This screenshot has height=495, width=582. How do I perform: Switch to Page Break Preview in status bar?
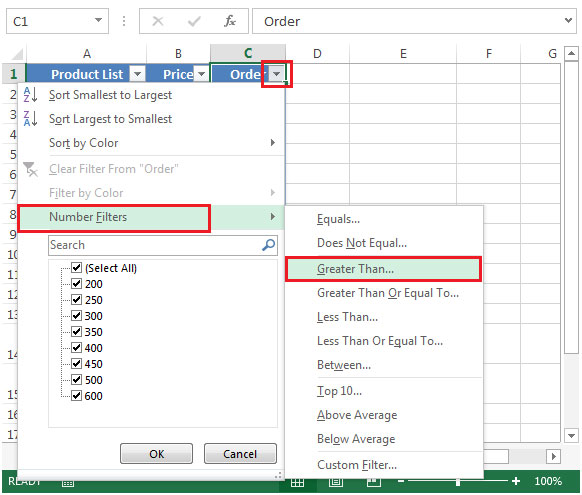[373, 482]
